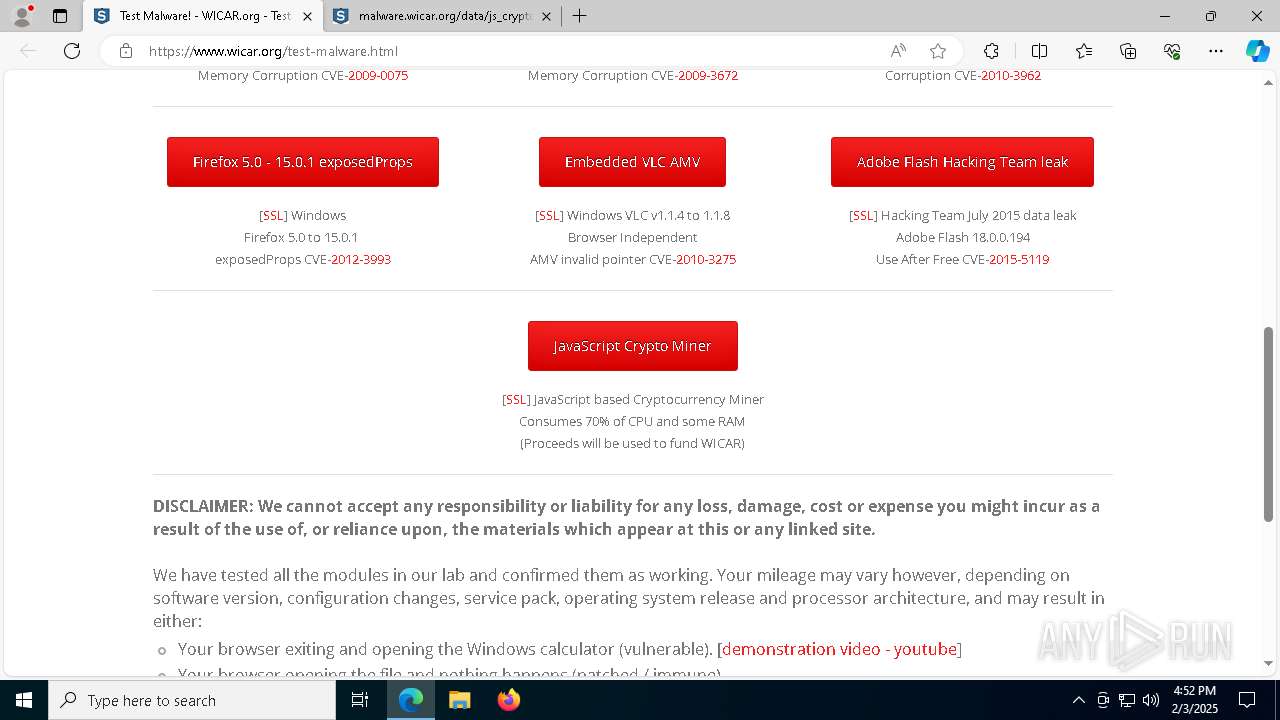The width and height of the screenshot is (1280, 720).
Task: Toggle Split screen view
Action: point(1039,51)
